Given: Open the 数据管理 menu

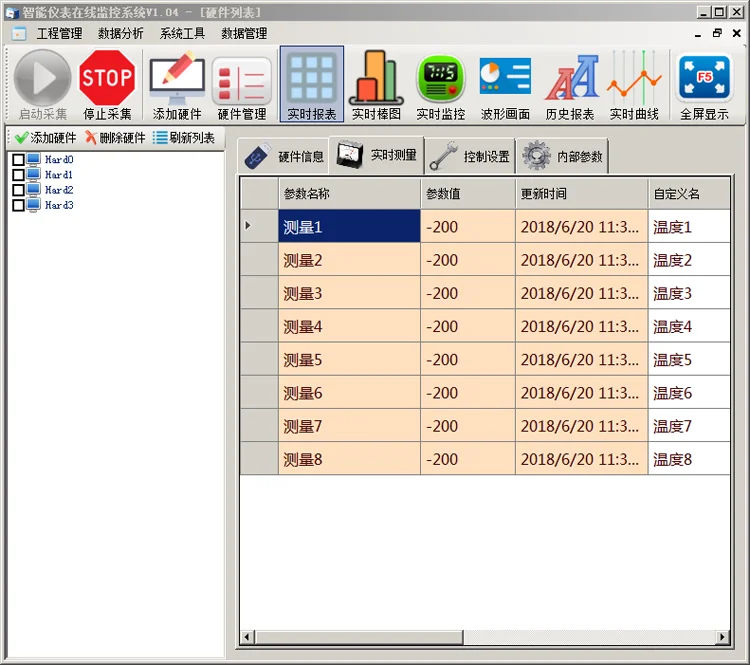Looking at the screenshot, I should pos(244,33).
